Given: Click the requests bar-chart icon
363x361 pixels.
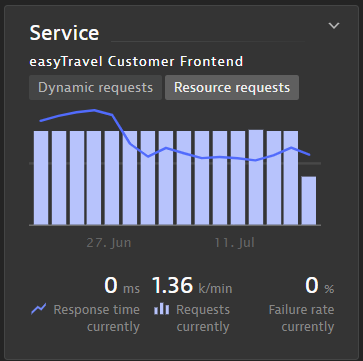Looking at the screenshot, I should click(x=162, y=309).
